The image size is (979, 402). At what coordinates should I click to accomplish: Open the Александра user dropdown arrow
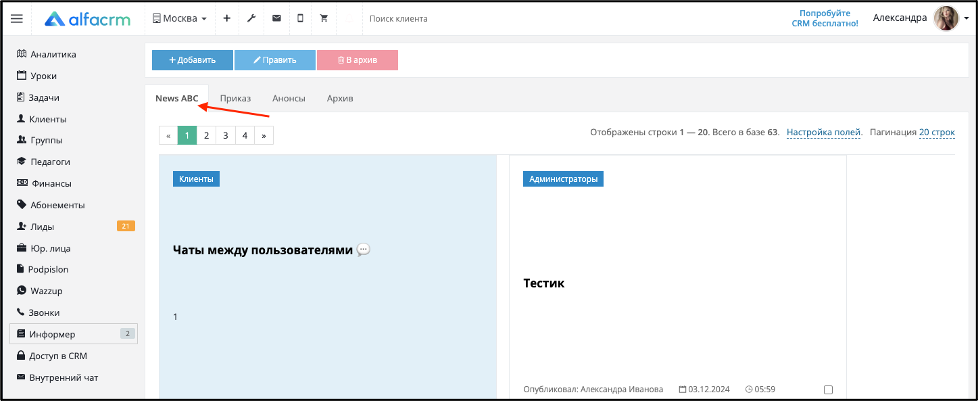(x=965, y=19)
